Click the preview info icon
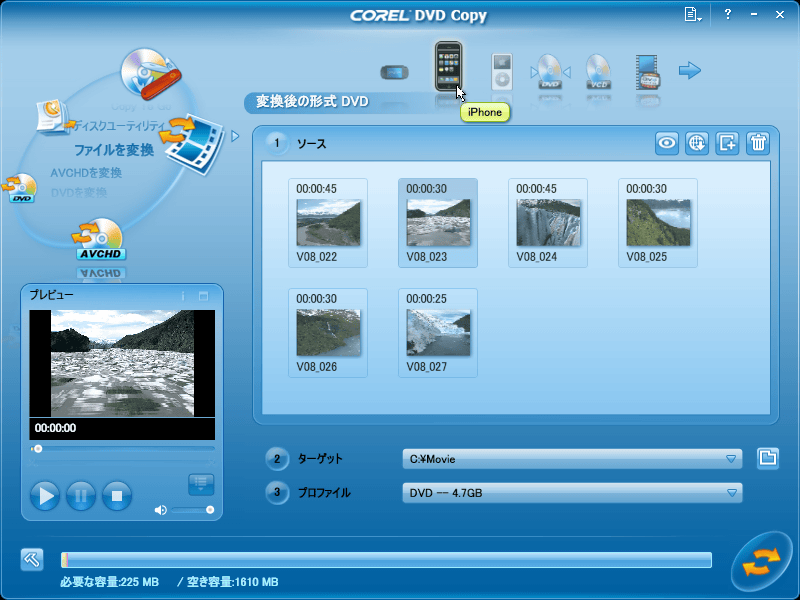 tap(183, 296)
